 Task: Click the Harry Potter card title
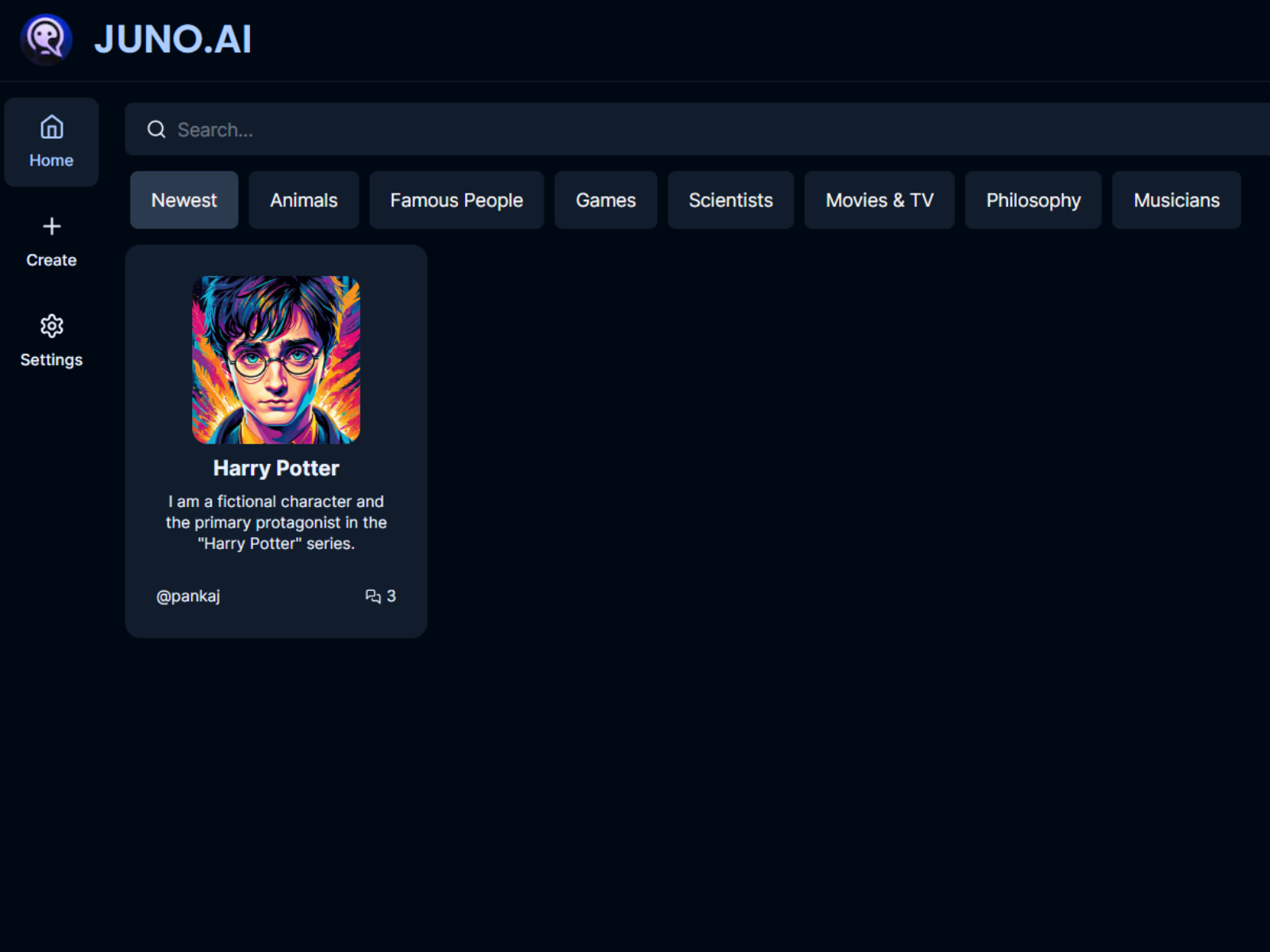coord(276,468)
